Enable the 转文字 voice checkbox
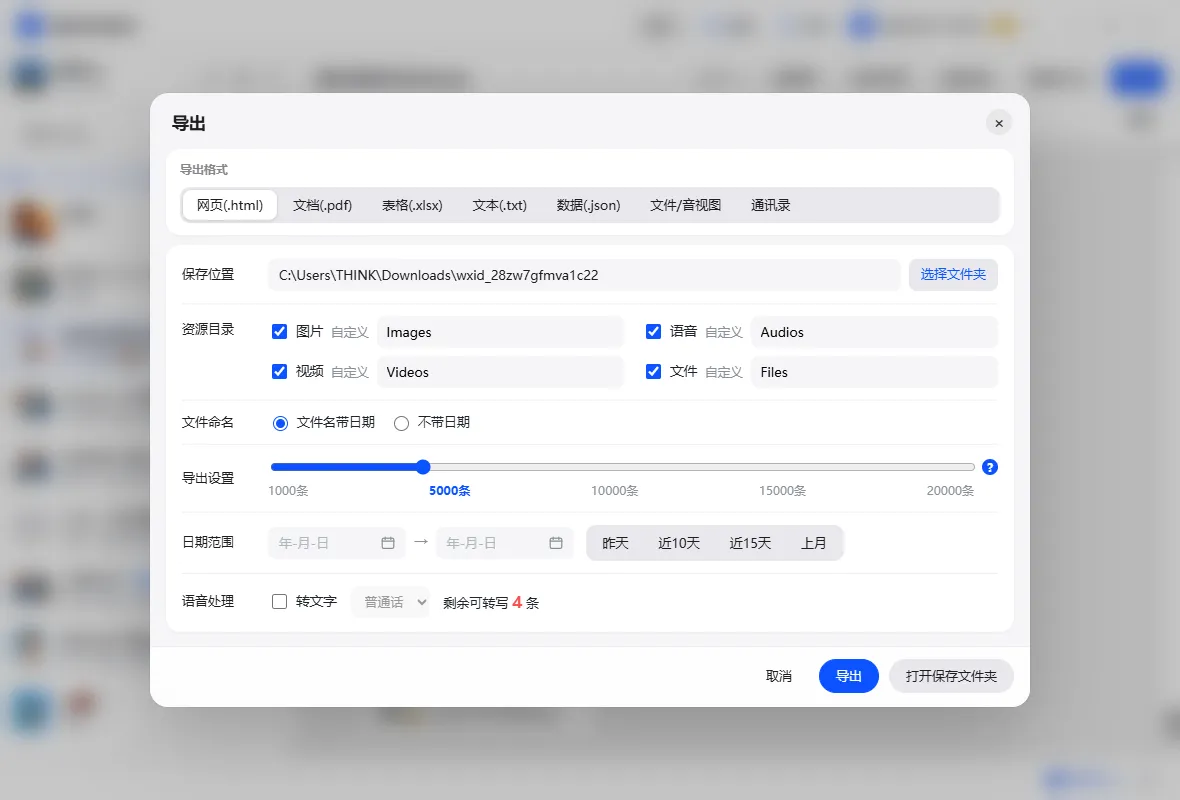Viewport: 1180px width, 800px height. tap(279, 601)
